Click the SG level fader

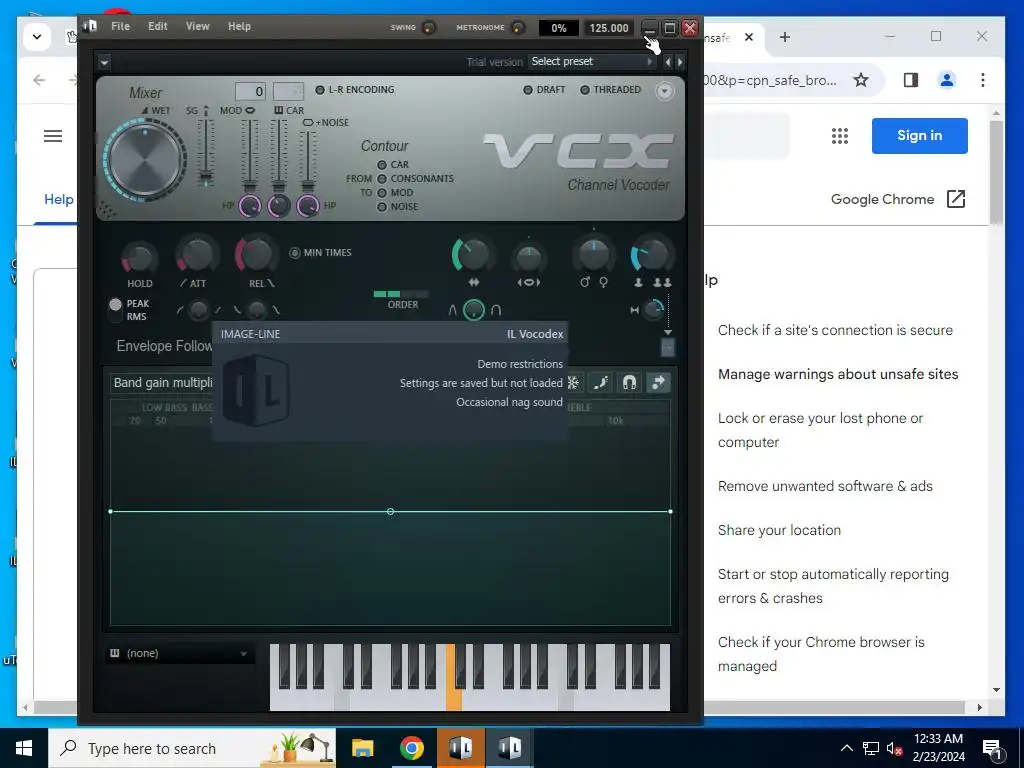pos(206,153)
